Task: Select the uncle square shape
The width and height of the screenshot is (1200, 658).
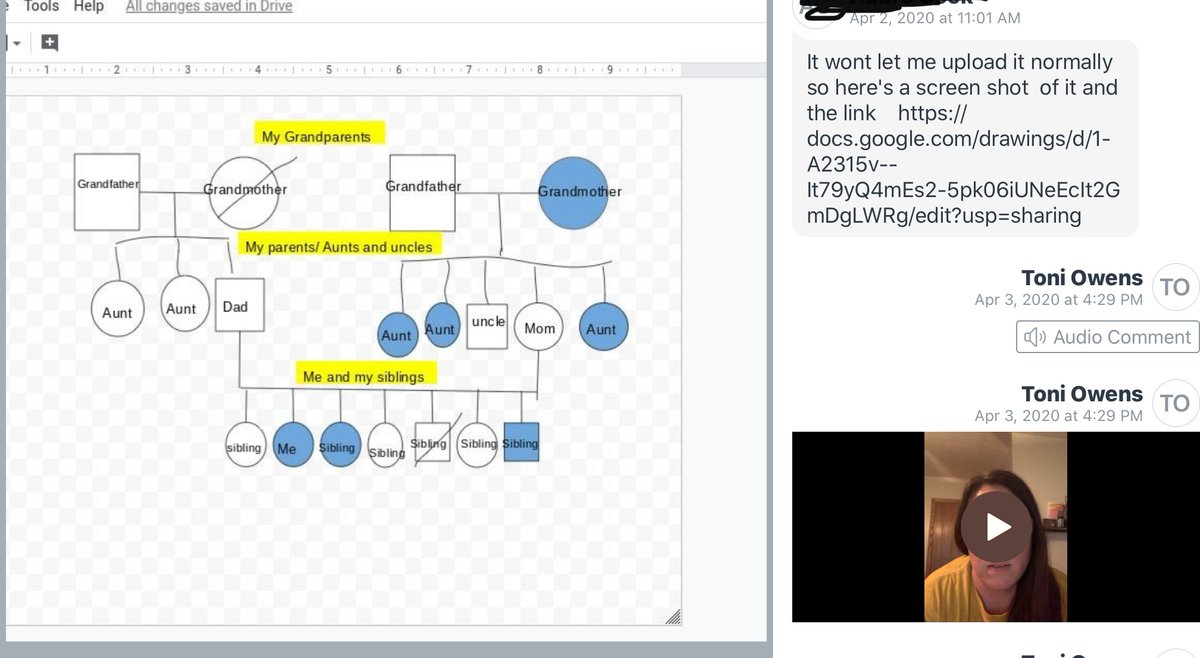Action: point(487,326)
